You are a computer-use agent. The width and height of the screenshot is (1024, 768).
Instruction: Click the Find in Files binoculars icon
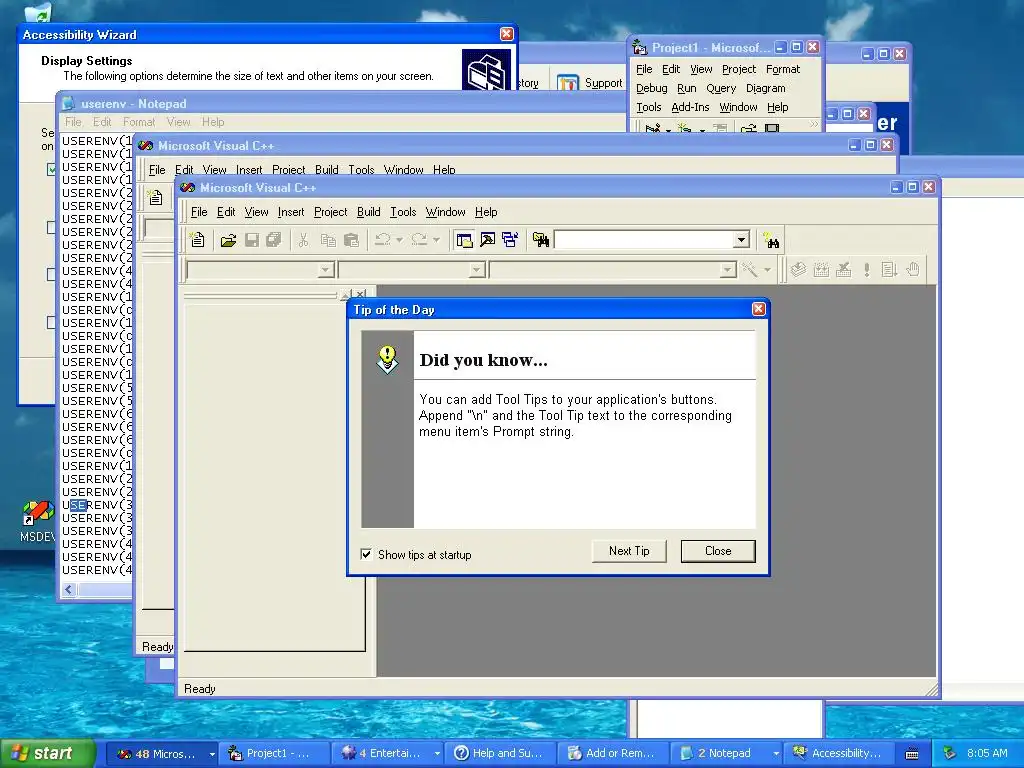click(x=541, y=240)
